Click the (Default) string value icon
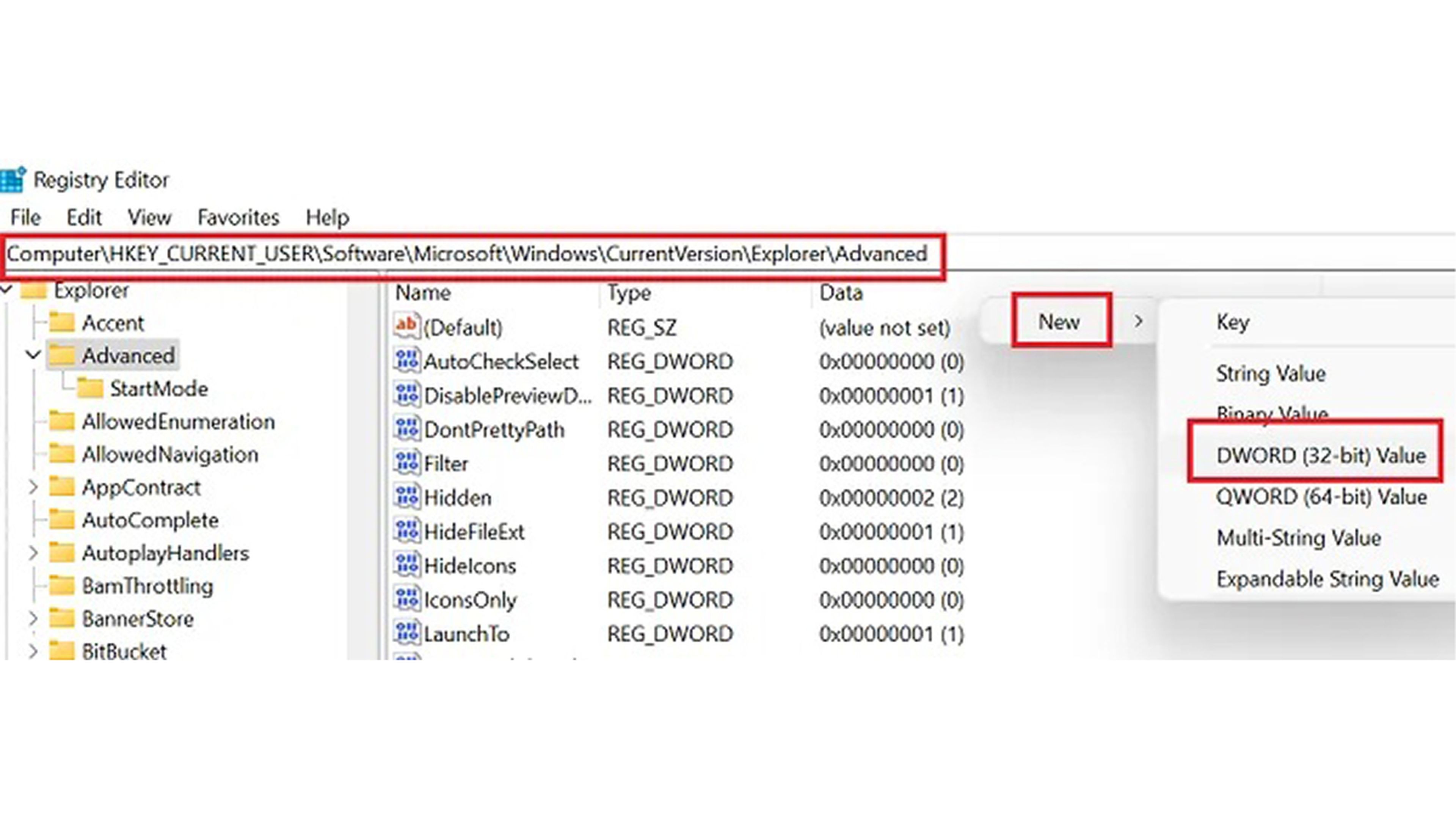1456x819 pixels. pyautogui.click(x=406, y=327)
